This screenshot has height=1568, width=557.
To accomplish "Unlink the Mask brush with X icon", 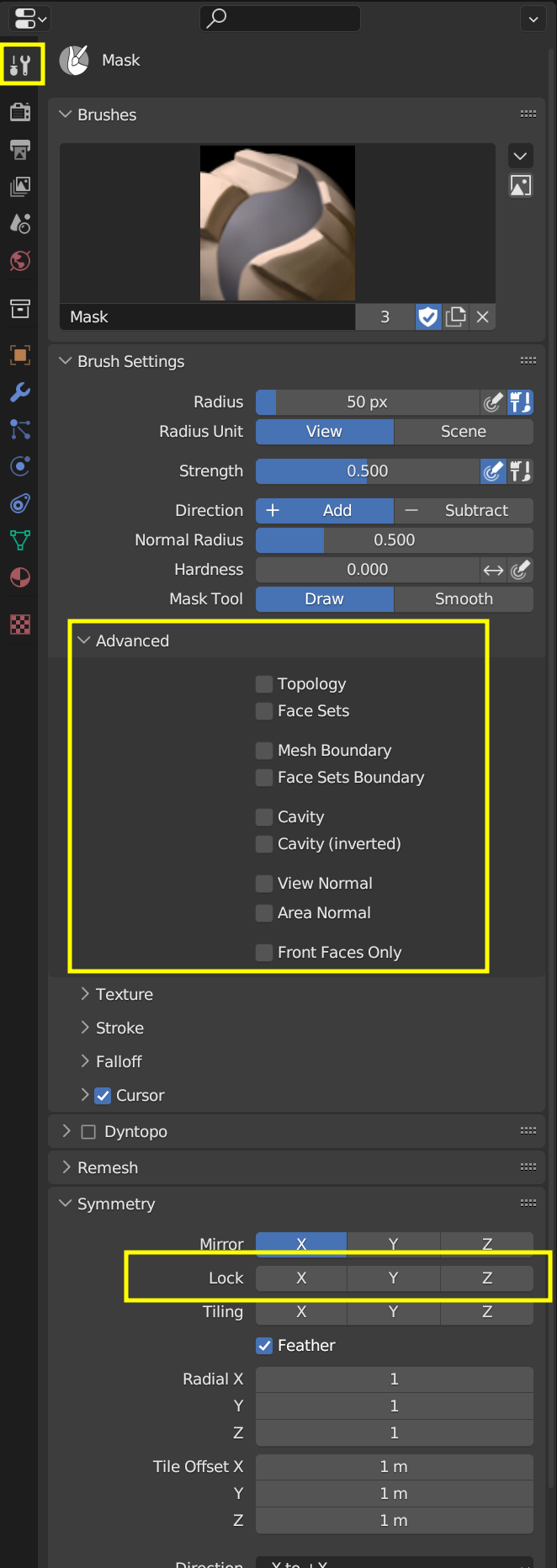I will pyautogui.click(x=482, y=317).
